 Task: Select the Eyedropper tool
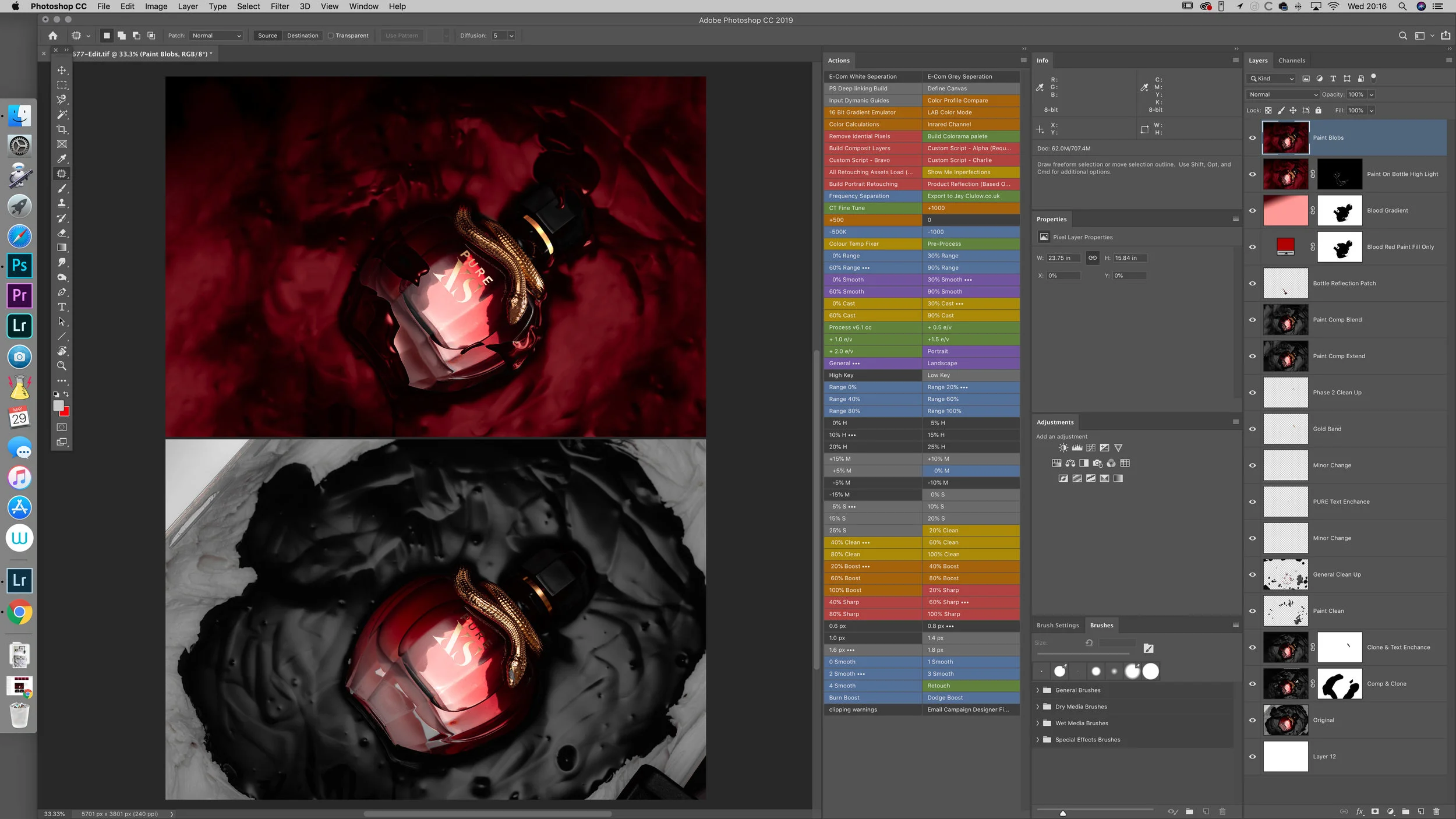pos(62,158)
